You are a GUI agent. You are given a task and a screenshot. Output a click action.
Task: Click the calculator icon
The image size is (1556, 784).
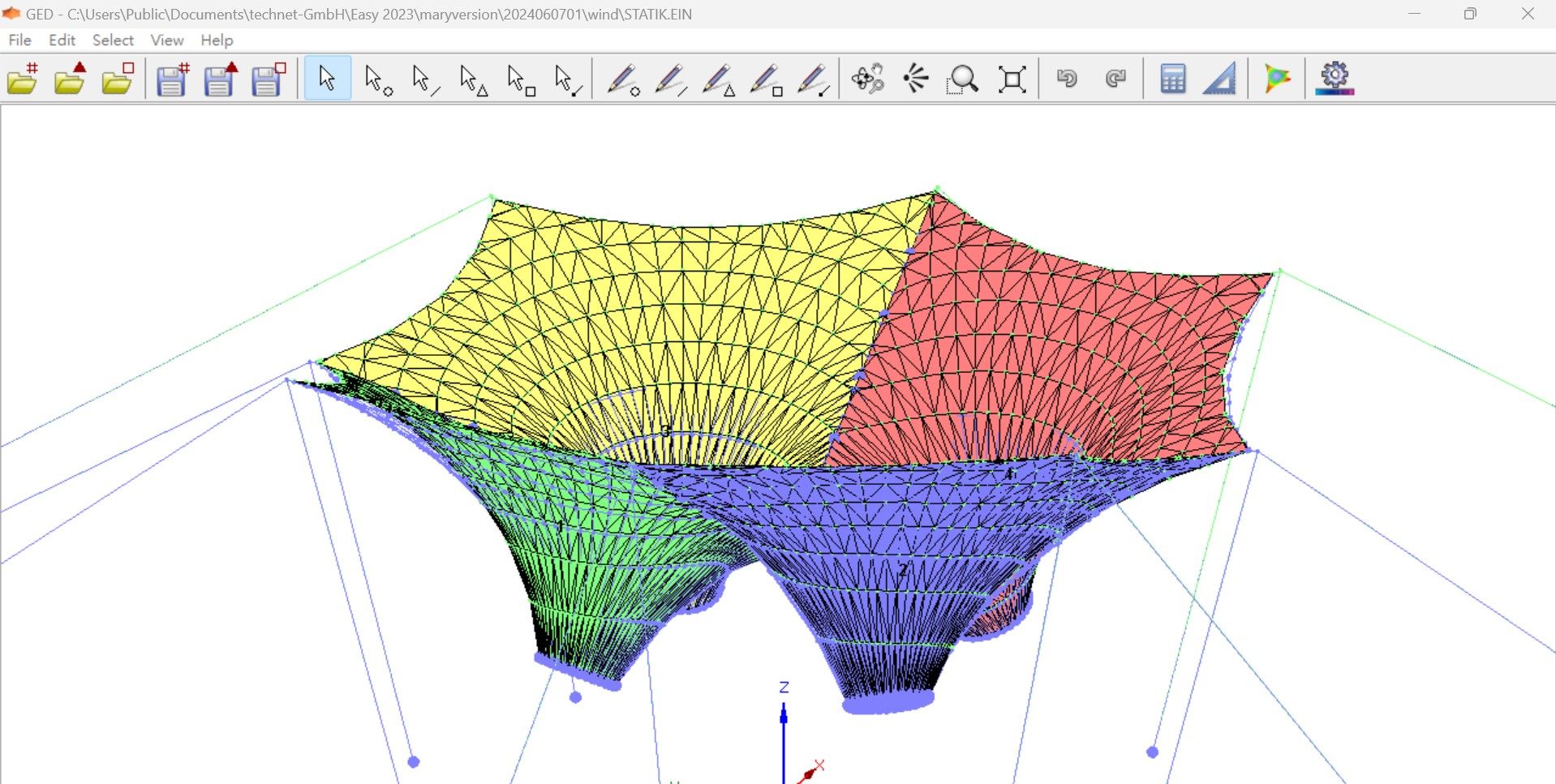click(1172, 79)
